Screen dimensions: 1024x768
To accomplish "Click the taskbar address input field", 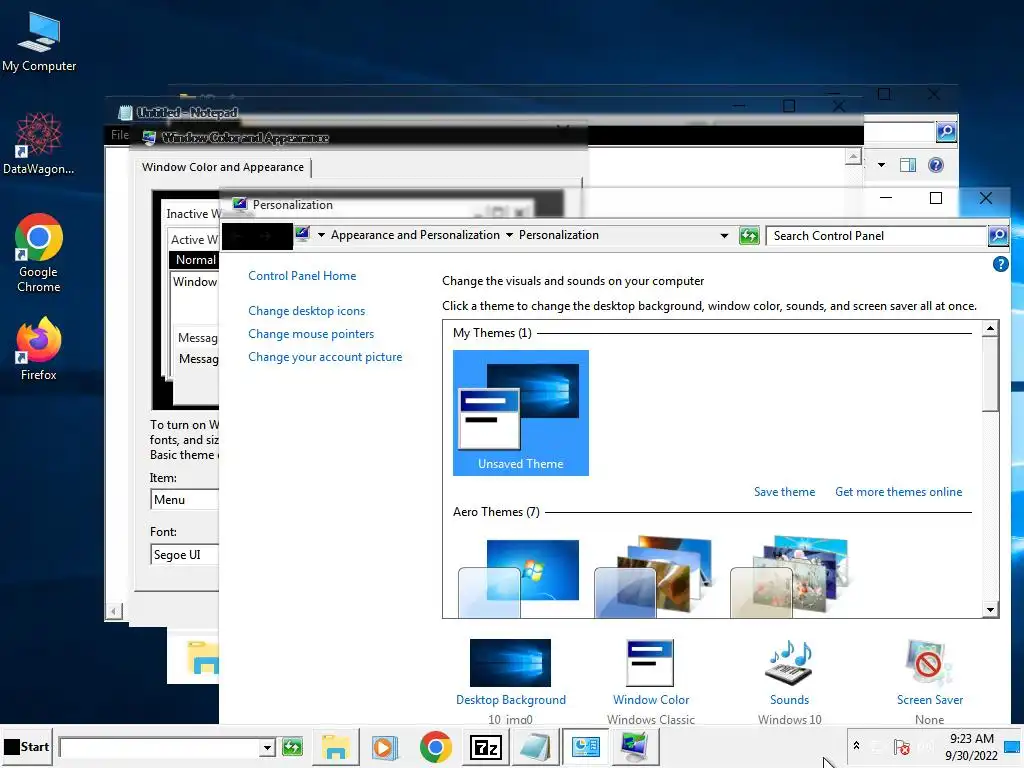I will point(159,747).
